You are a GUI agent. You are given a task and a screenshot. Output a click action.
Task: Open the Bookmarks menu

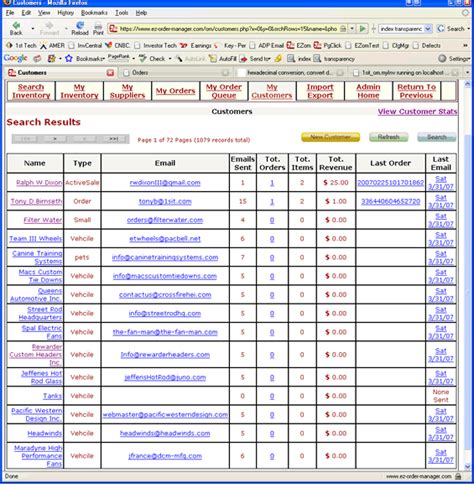[94, 13]
